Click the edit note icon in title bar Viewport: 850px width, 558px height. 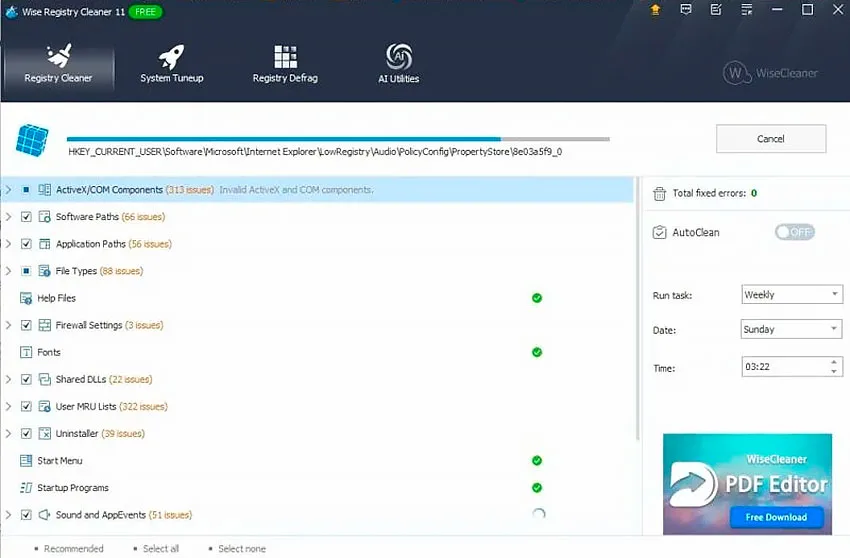716,10
